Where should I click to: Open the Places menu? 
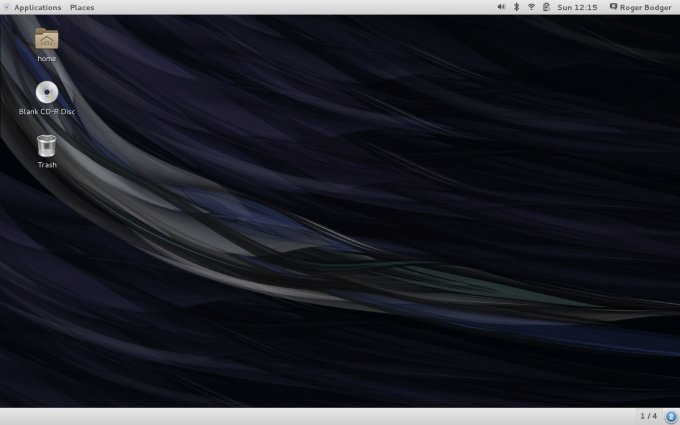tap(82, 7)
